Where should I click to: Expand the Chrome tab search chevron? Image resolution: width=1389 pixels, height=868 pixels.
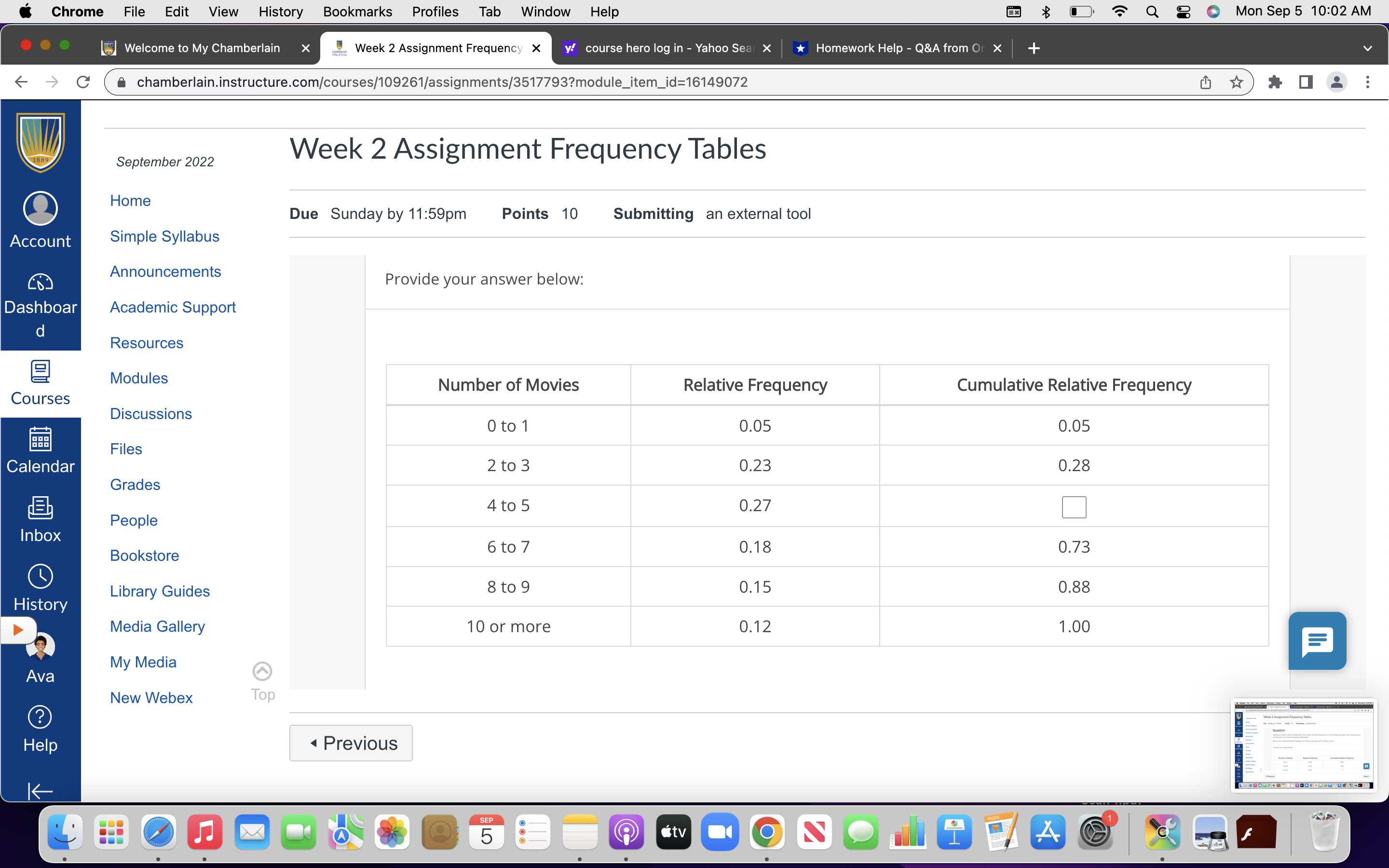coord(1367,48)
